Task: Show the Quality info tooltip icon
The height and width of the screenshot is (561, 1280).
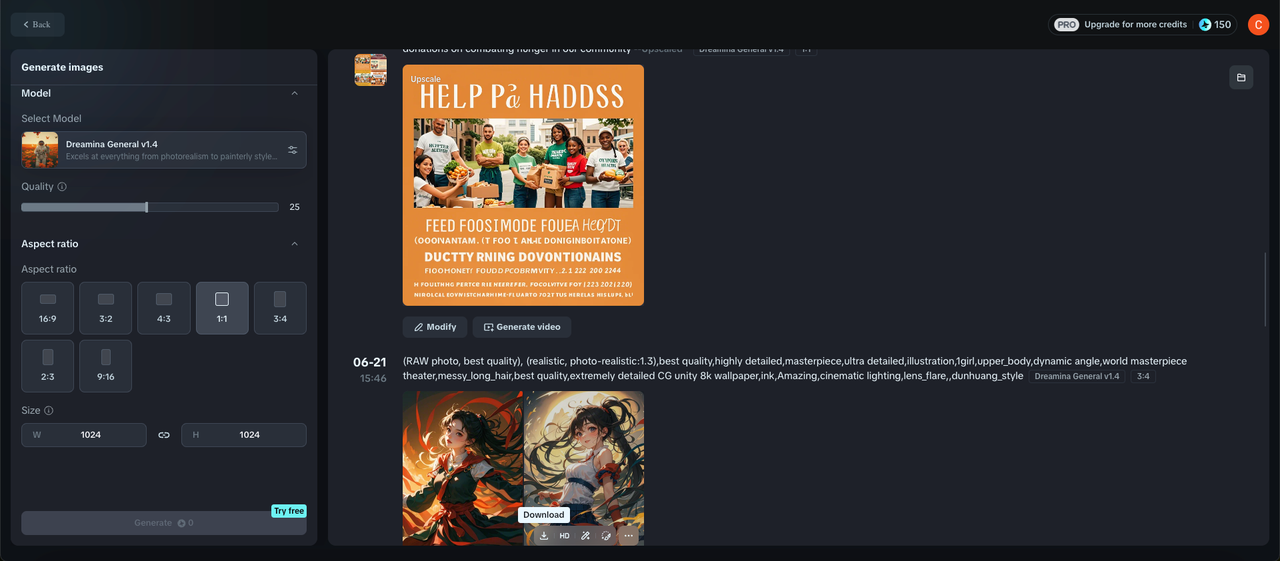Action: point(62,187)
